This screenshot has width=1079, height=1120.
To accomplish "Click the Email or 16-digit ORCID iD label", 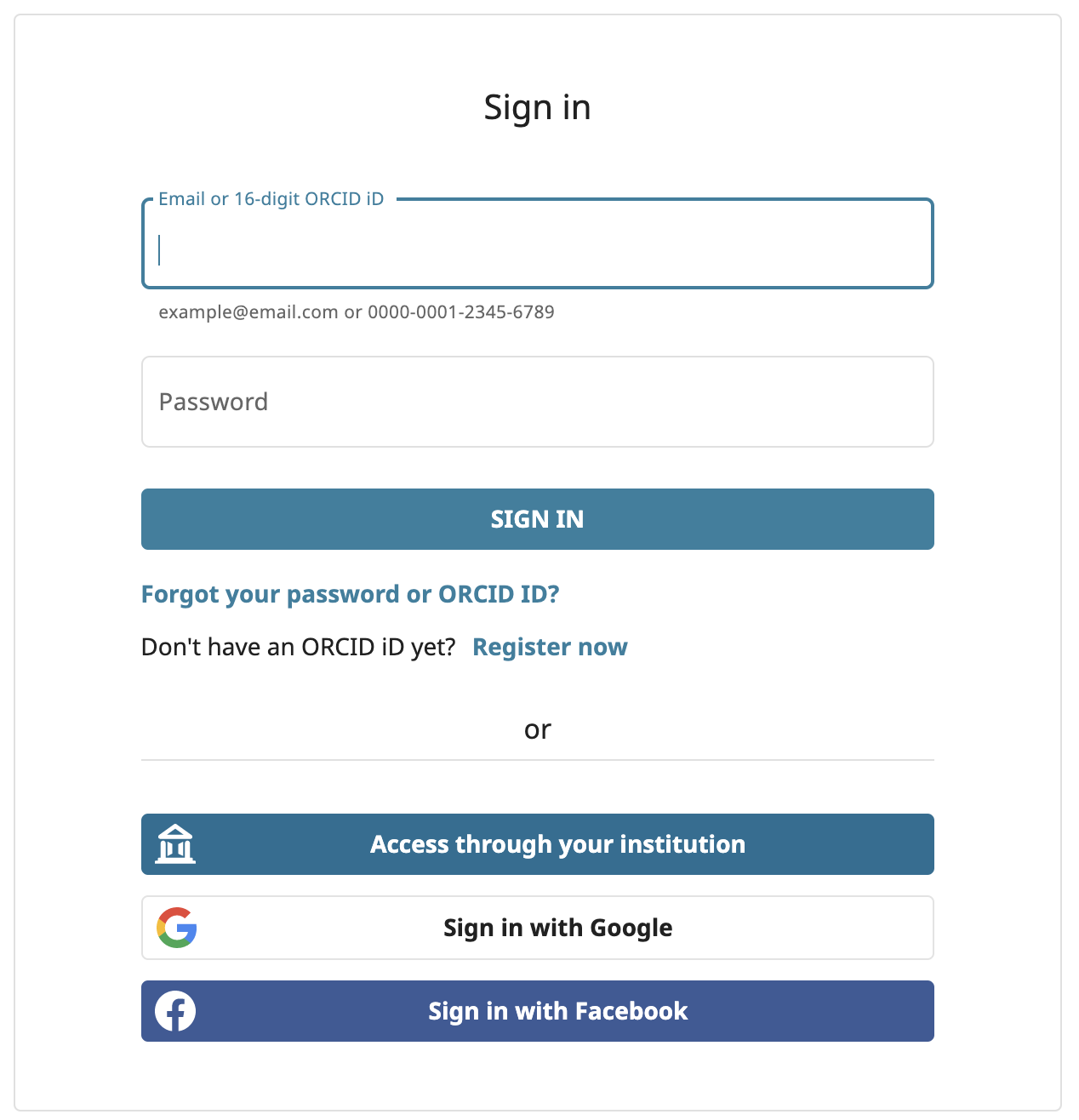I will coord(271,199).
